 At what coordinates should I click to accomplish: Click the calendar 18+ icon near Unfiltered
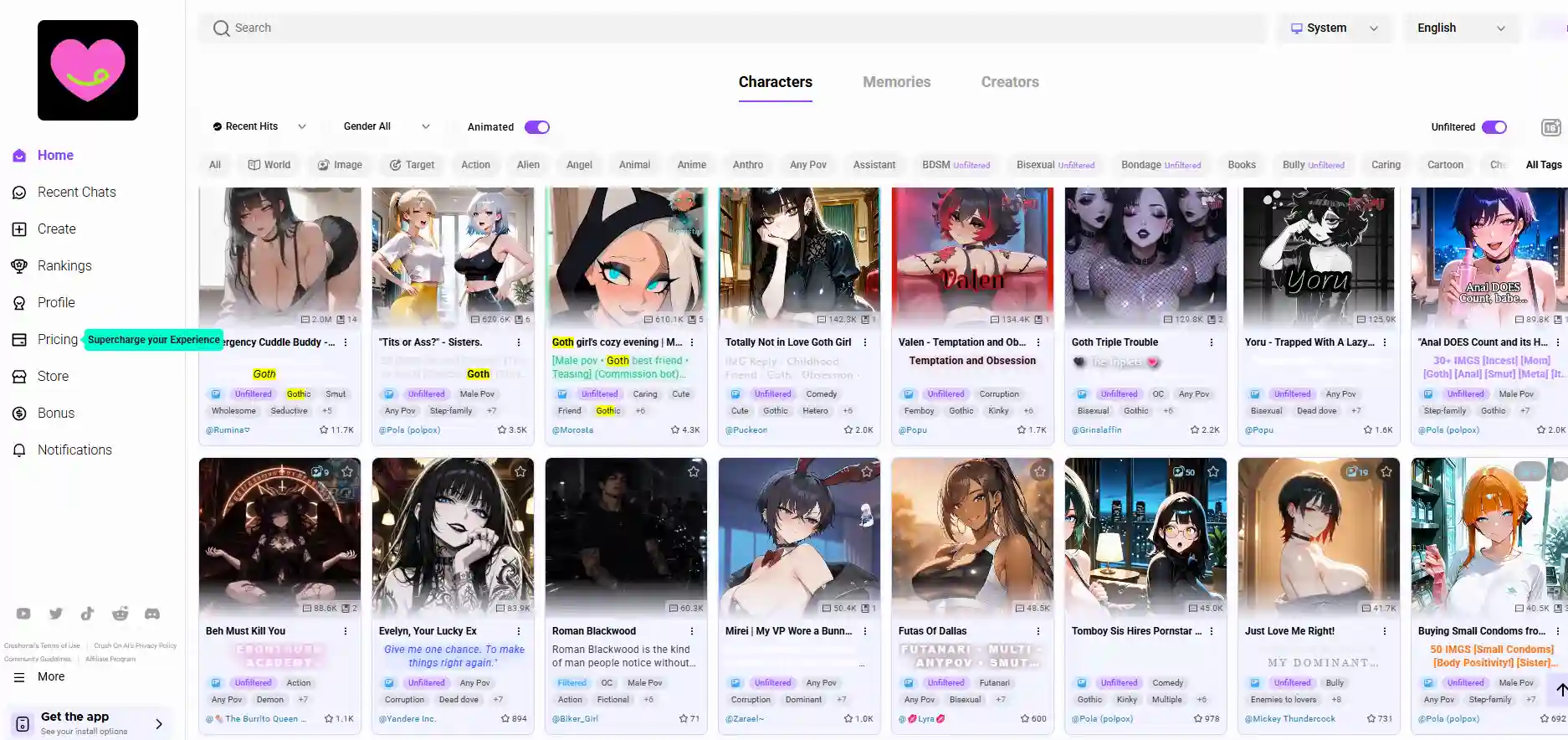[x=1550, y=127]
